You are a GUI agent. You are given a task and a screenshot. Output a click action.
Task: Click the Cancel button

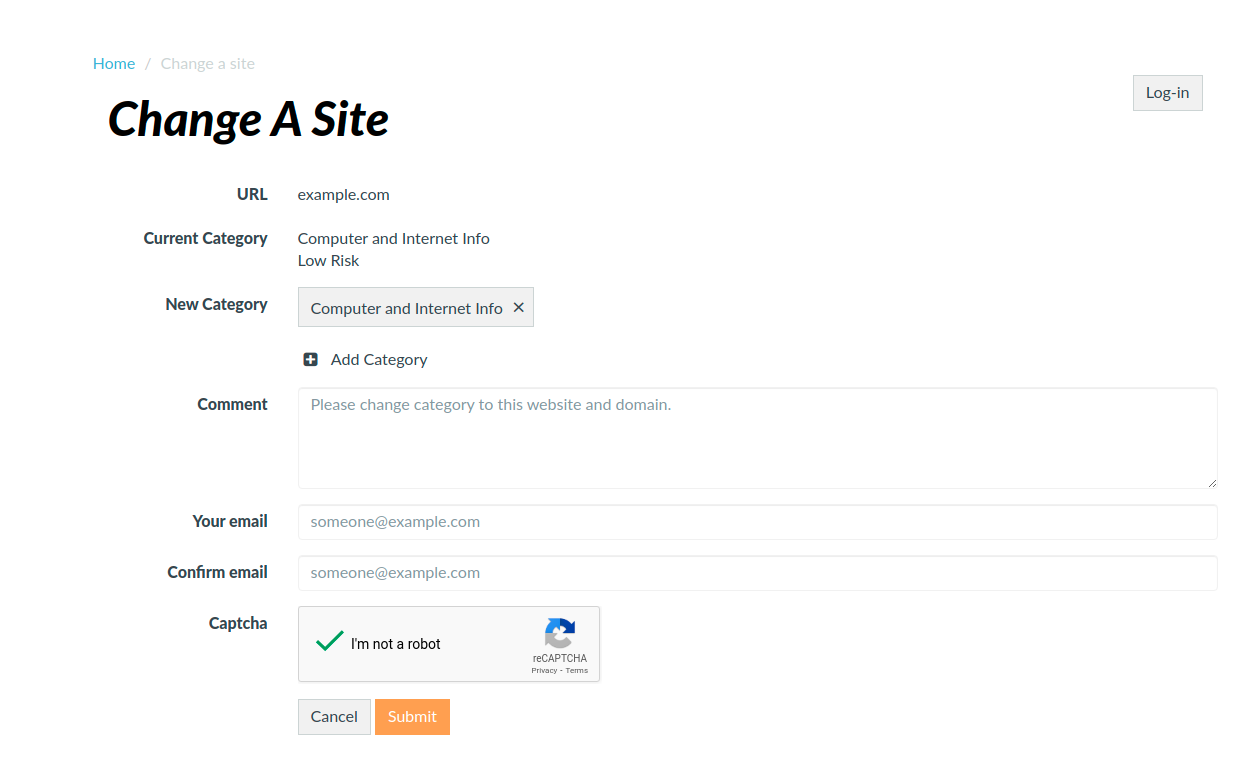[334, 716]
